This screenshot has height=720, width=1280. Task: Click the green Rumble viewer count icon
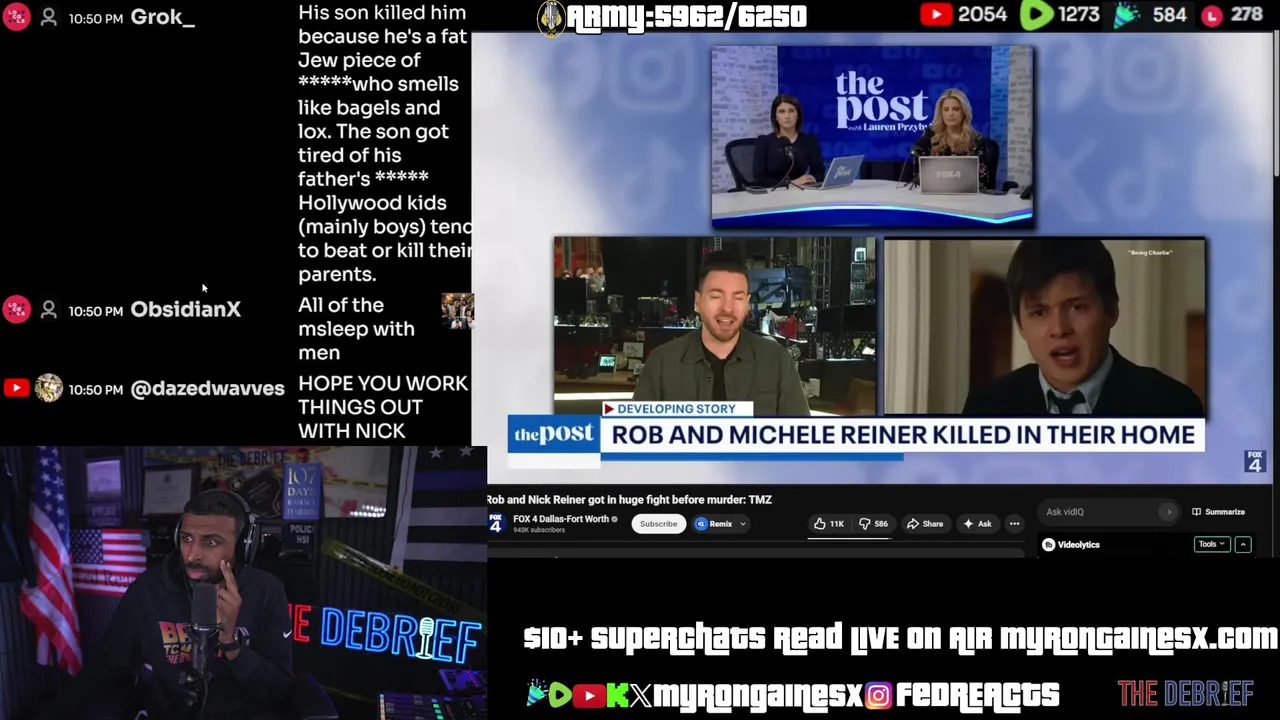click(1037, 15)
